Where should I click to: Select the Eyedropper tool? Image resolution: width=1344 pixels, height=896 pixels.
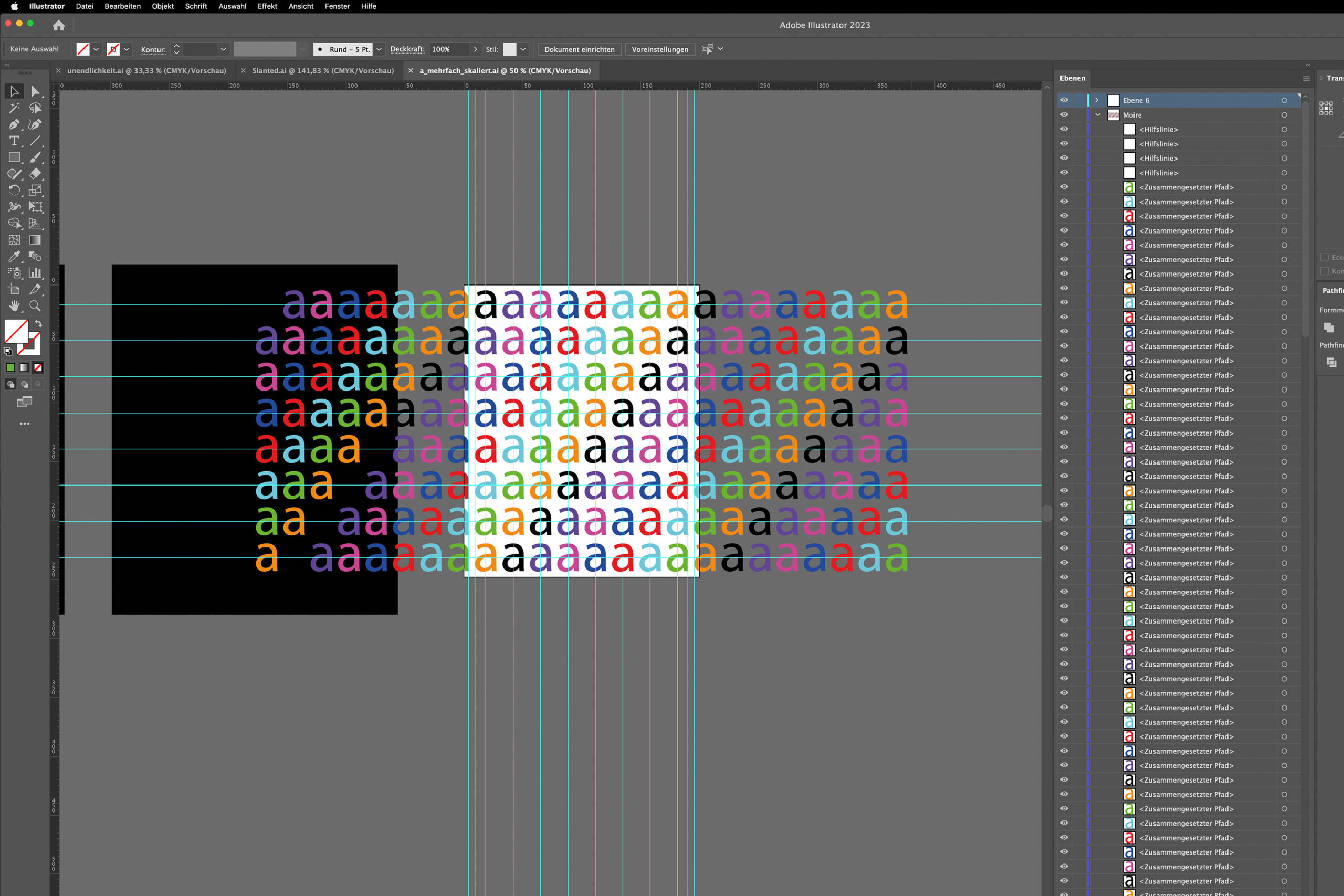coord(14,257)
